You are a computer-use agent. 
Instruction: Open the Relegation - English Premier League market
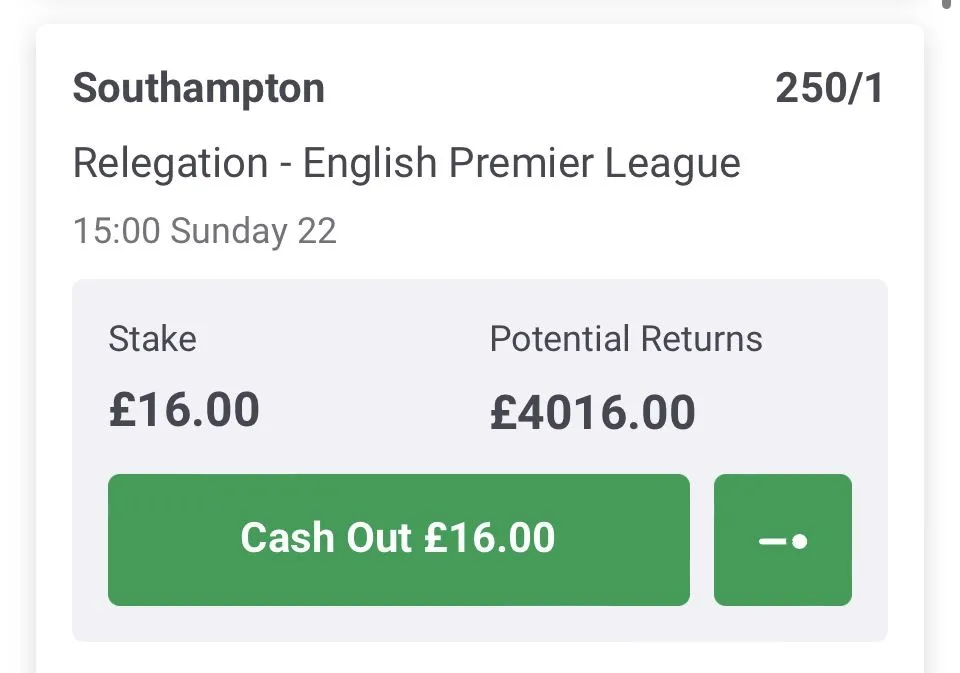coord(406,163)
